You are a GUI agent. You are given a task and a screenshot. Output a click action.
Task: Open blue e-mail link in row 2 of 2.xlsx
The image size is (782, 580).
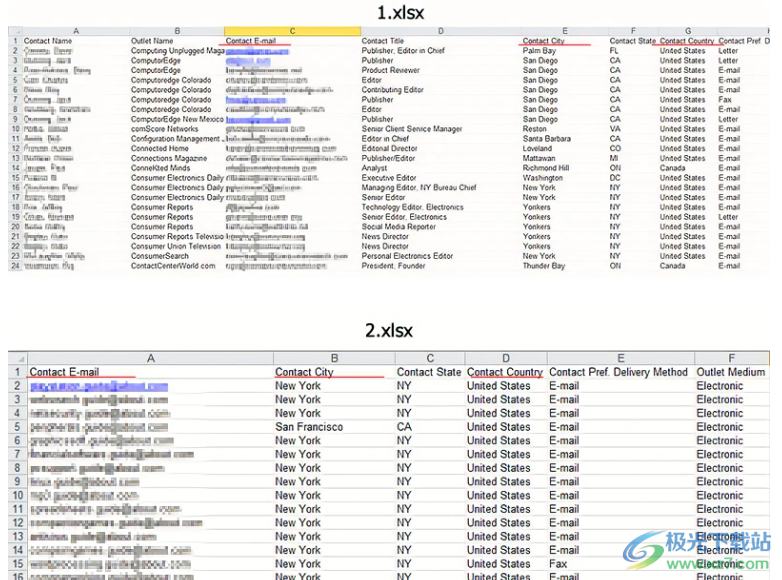(99, 387)
